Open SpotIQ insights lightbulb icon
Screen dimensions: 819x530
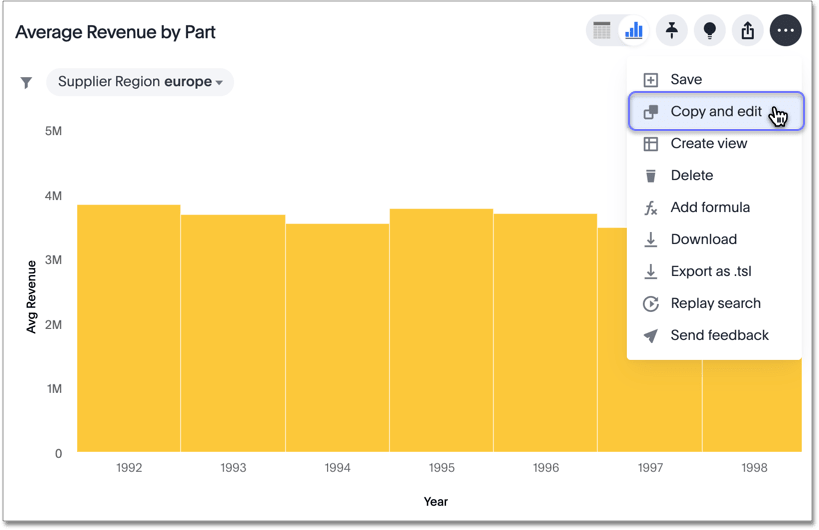point(710,31)
